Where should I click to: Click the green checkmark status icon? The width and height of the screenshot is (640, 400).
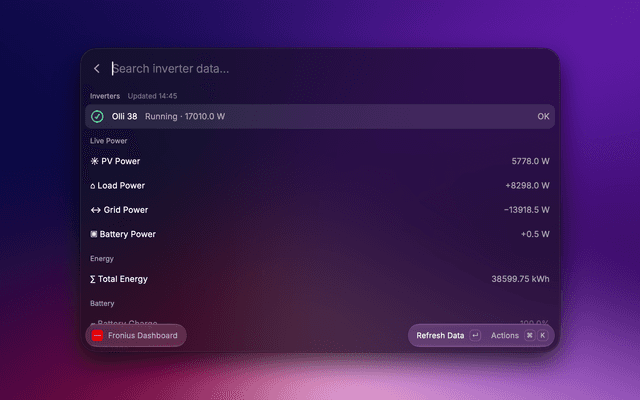pos(97,116)
